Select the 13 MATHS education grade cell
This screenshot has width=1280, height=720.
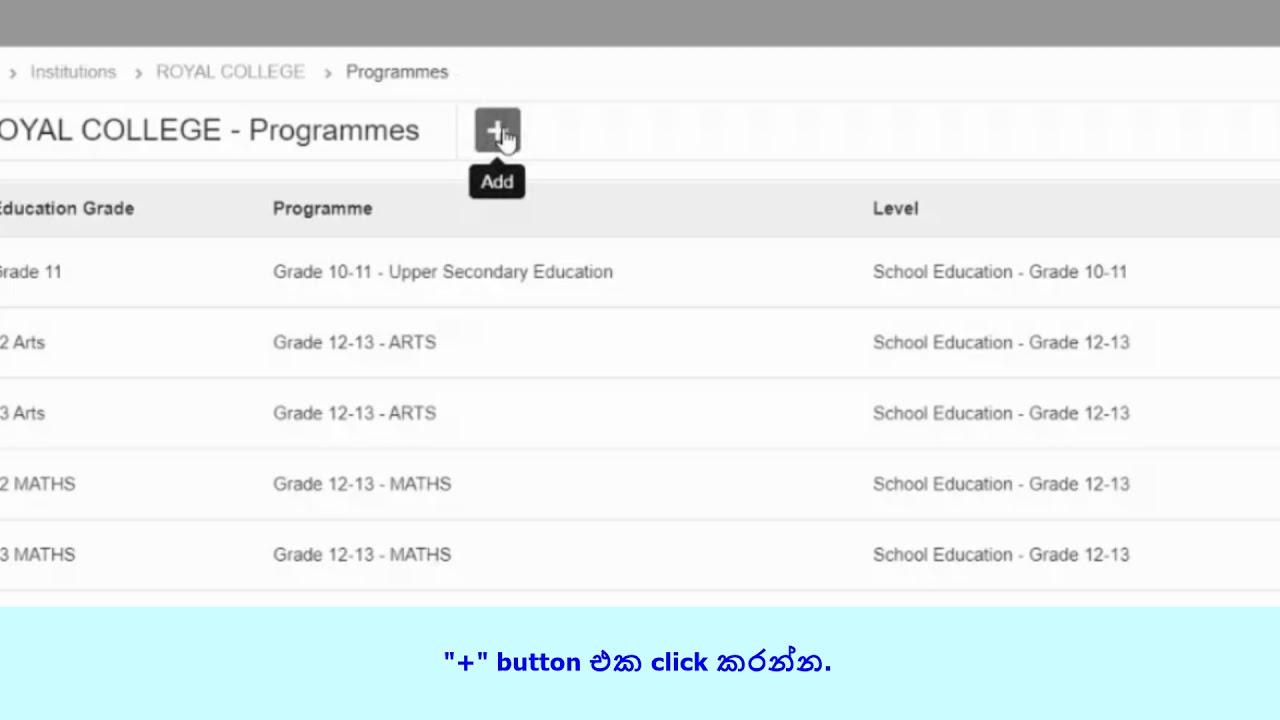(x=37, y=555)
